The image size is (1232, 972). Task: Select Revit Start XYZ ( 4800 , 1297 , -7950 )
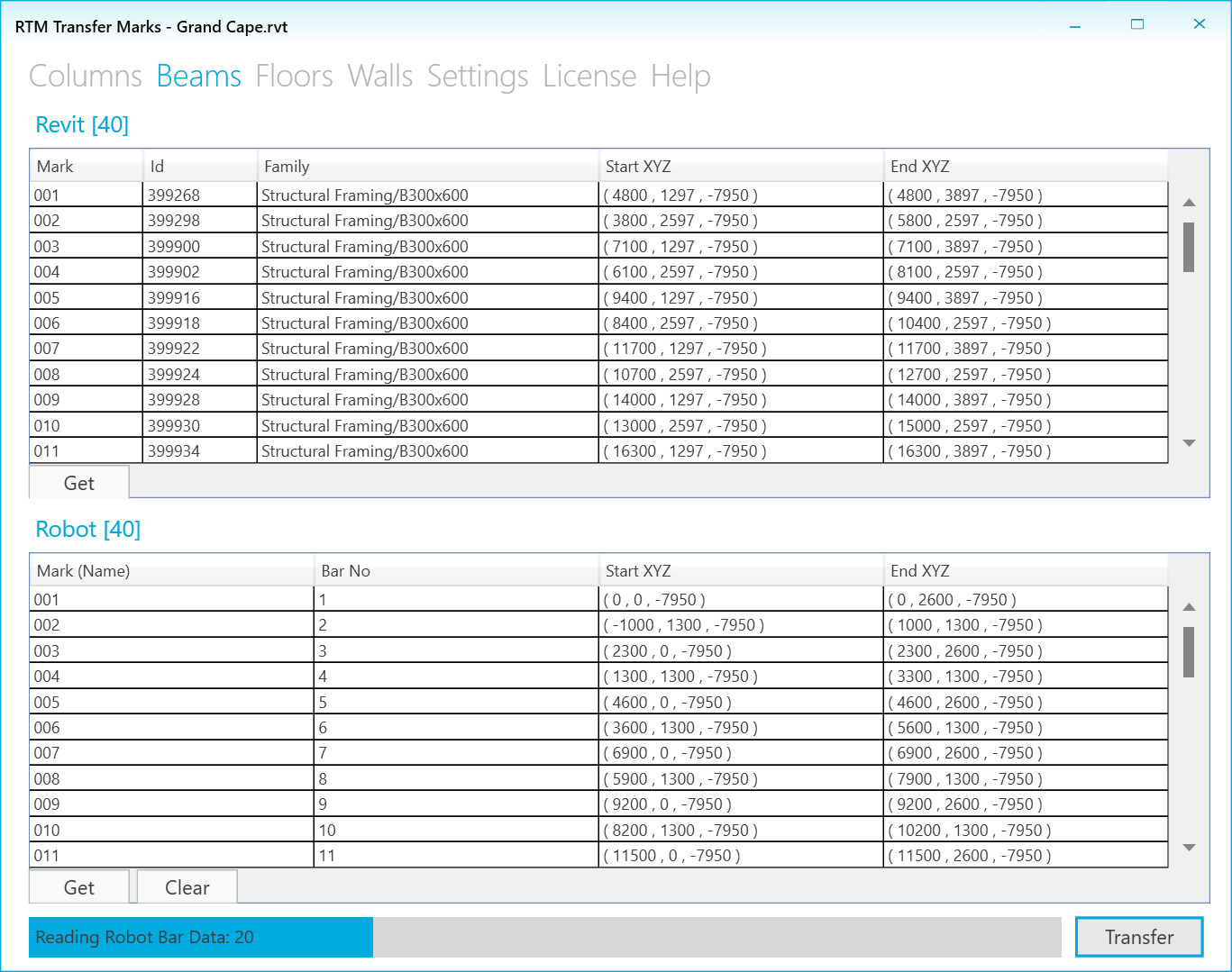pyautogui.click(x=741, y=195)
